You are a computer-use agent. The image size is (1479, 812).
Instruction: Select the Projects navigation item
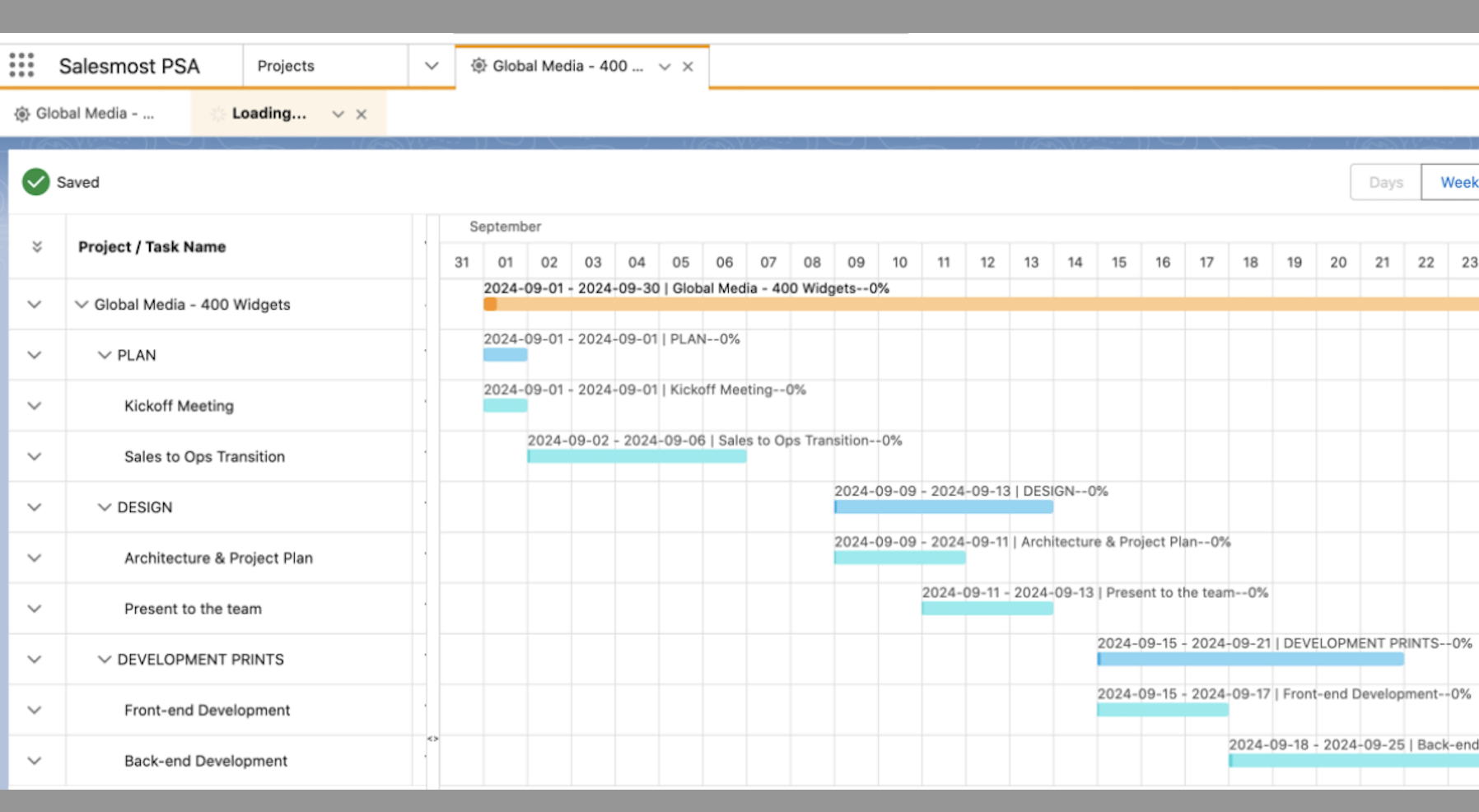tap(286, 66)
